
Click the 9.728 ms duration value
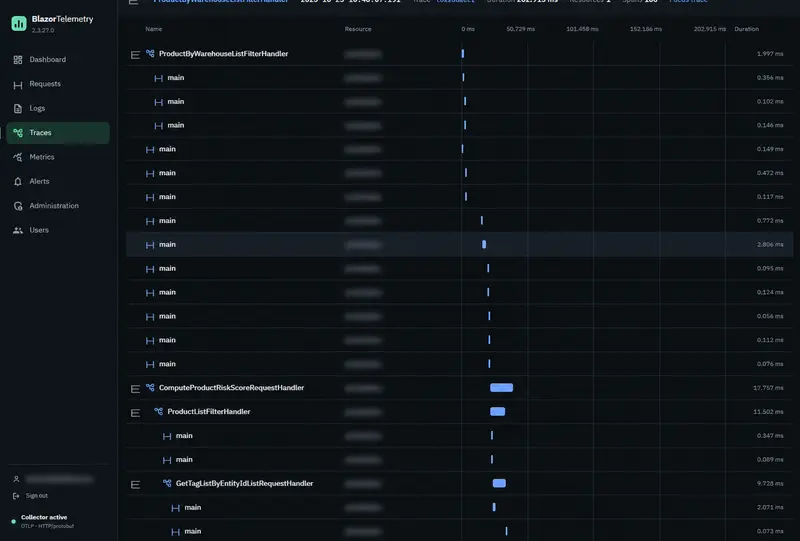click(x=770, y=483)
